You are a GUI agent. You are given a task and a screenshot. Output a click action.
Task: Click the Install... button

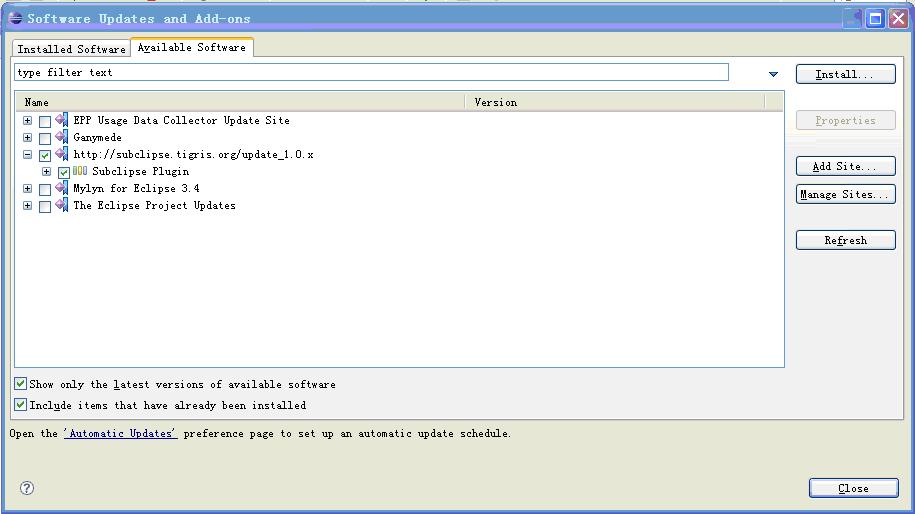pyautogui.click(x=845, y=74)
